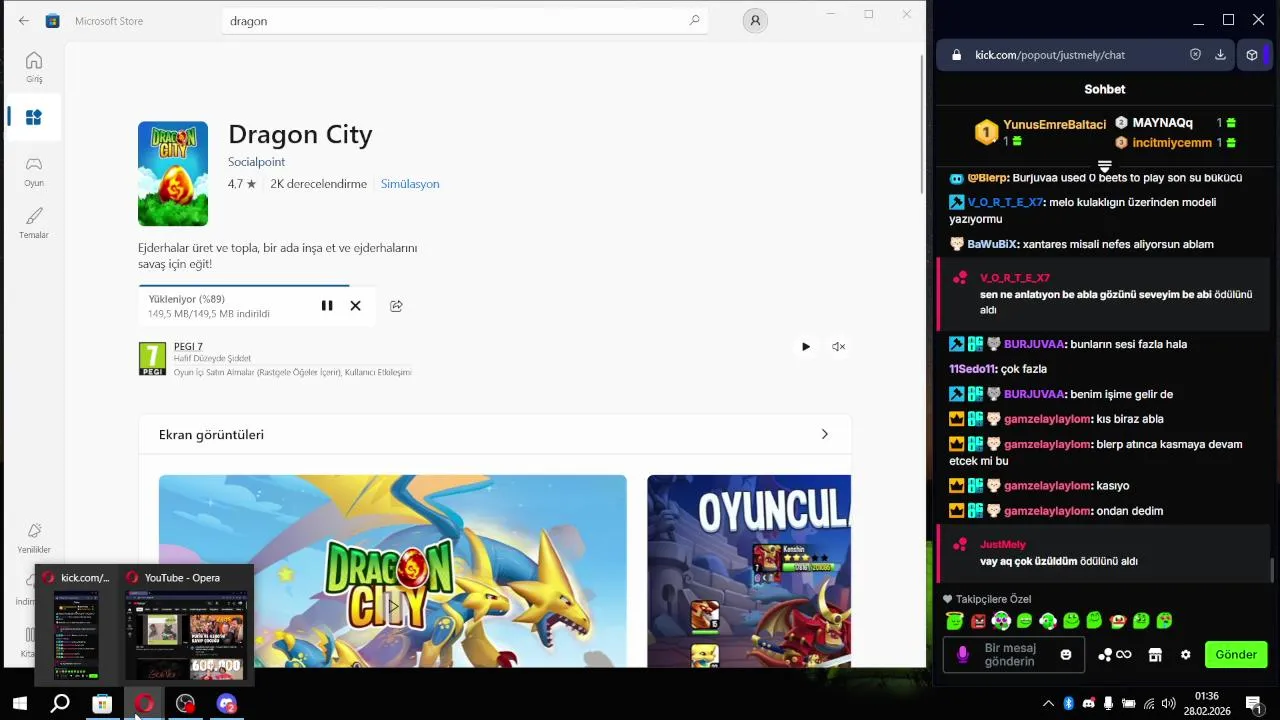Screen dimensions: 1280x720
Task: Click the chat voice microphone icon
Action: (963, 654)
